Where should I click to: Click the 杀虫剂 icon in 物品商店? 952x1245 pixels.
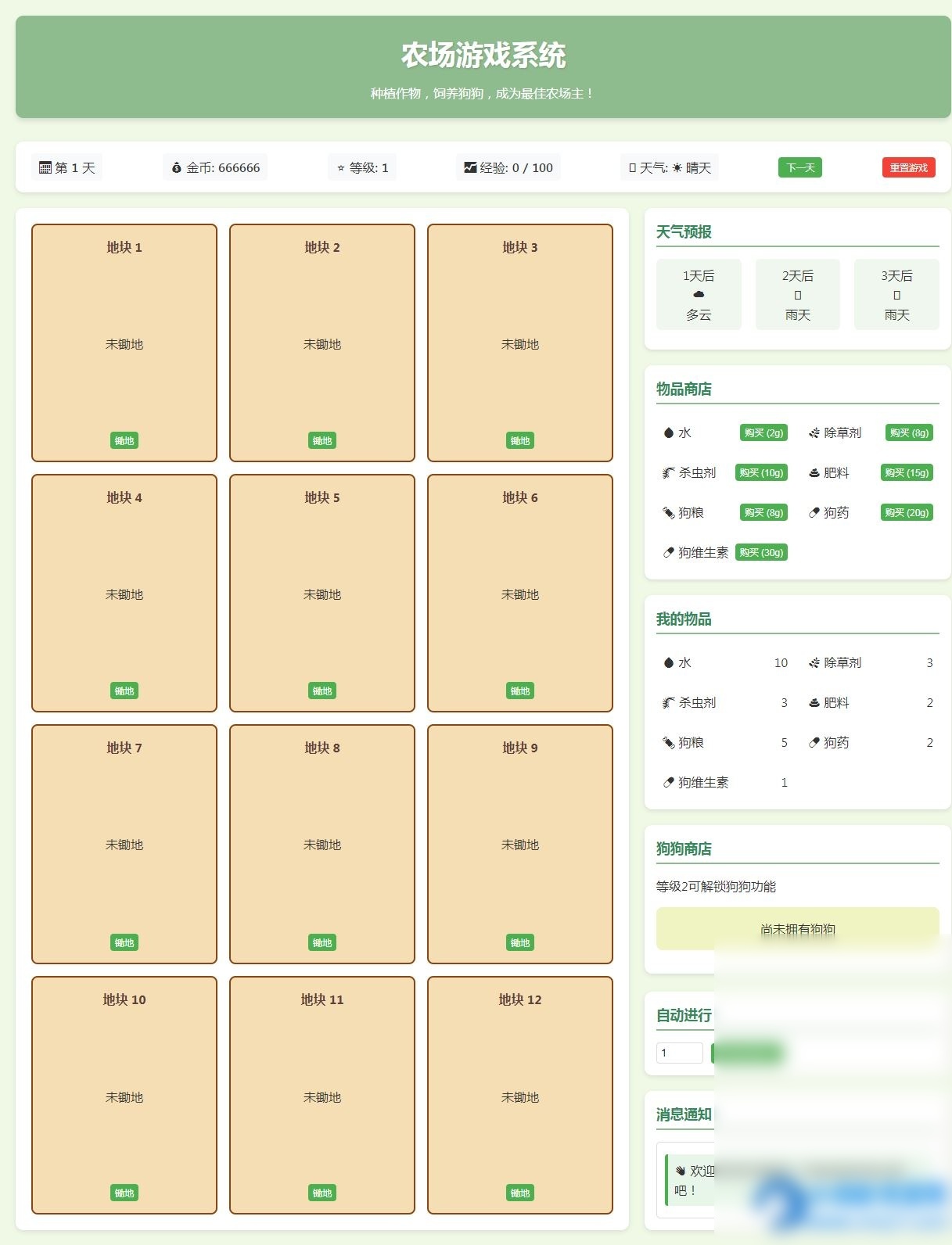[669, 472]
